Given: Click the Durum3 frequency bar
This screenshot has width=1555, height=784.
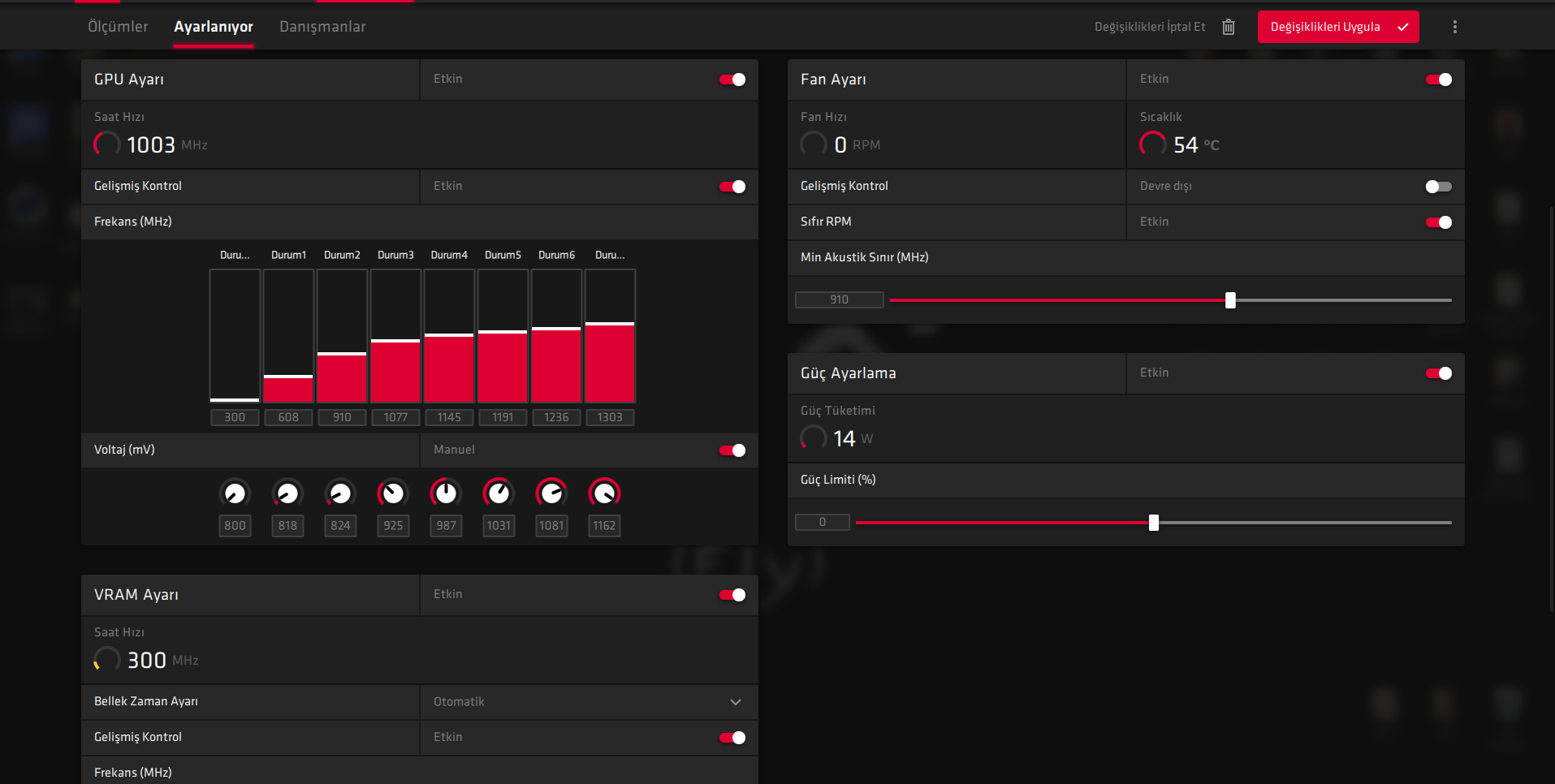Looking at the screenshot, I should (395, 336).
